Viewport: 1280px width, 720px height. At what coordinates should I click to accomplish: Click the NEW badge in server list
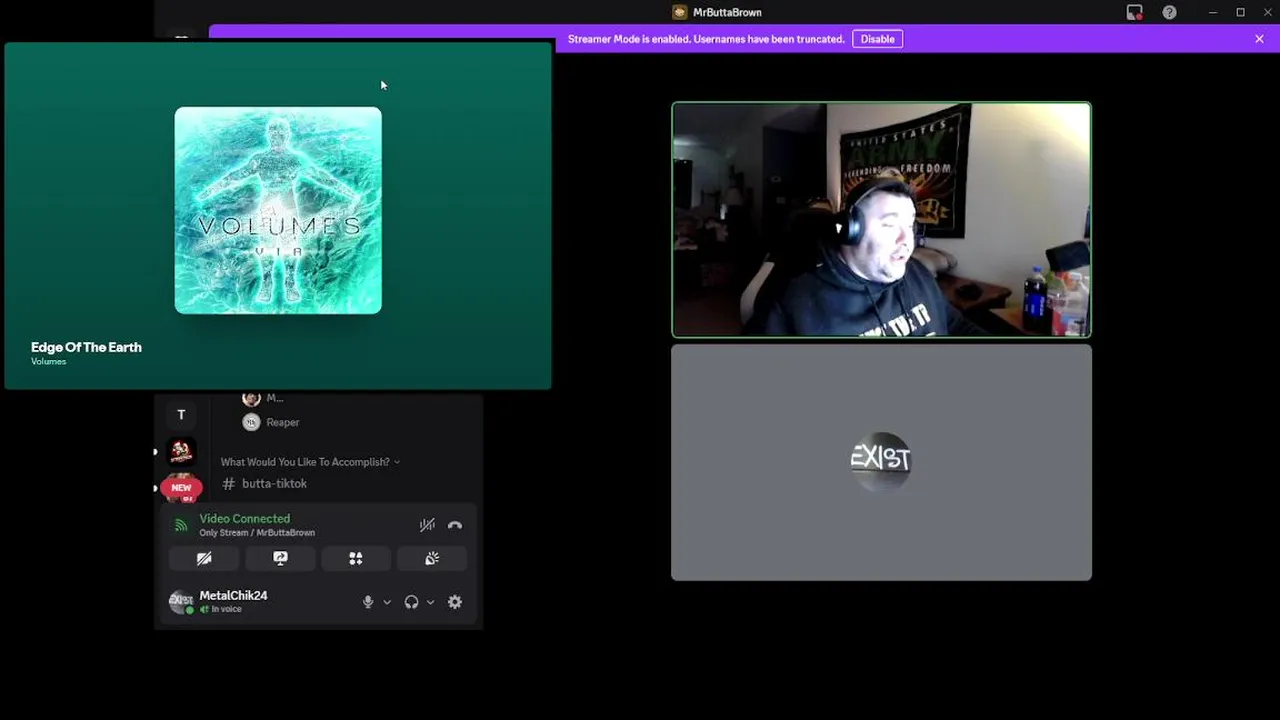click(x=181, y=488)
